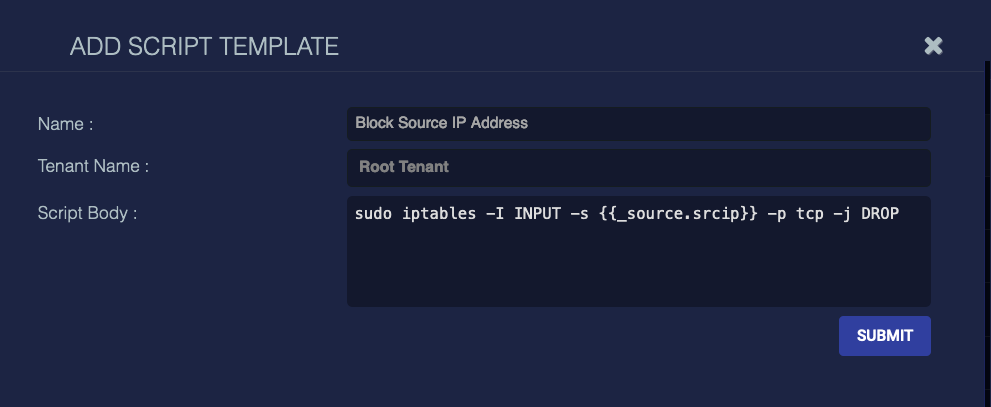
Task: Click the 'Root Tenant' text
Action: (404, 167)
